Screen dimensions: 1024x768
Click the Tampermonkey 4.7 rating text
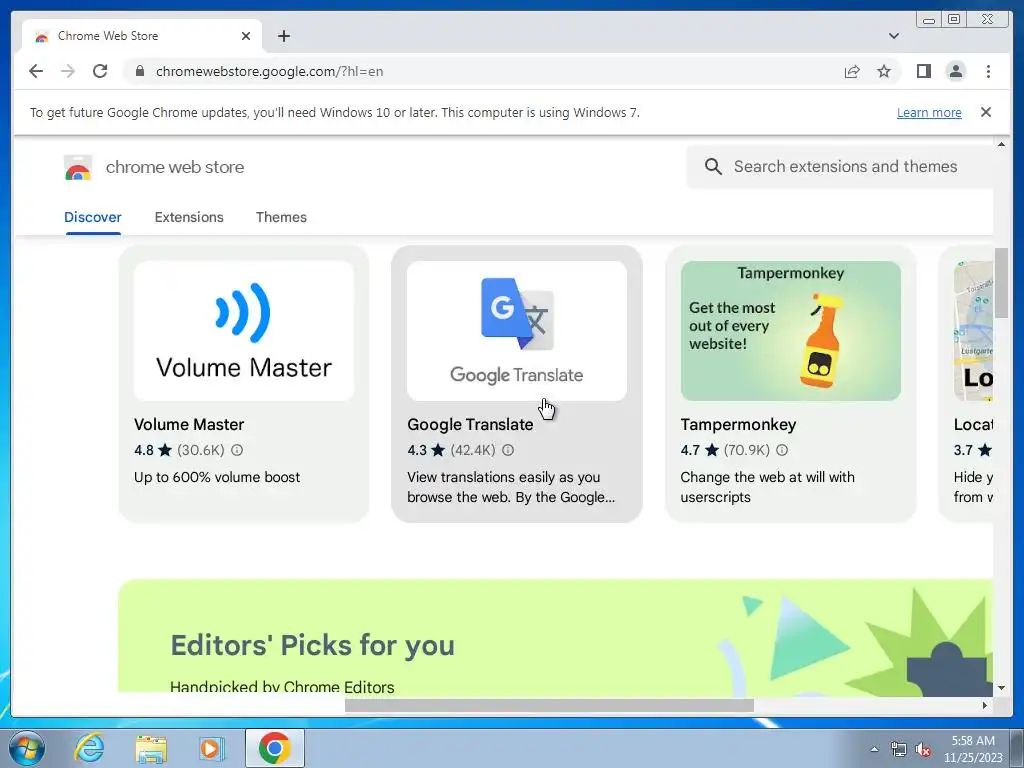[690, 450]
